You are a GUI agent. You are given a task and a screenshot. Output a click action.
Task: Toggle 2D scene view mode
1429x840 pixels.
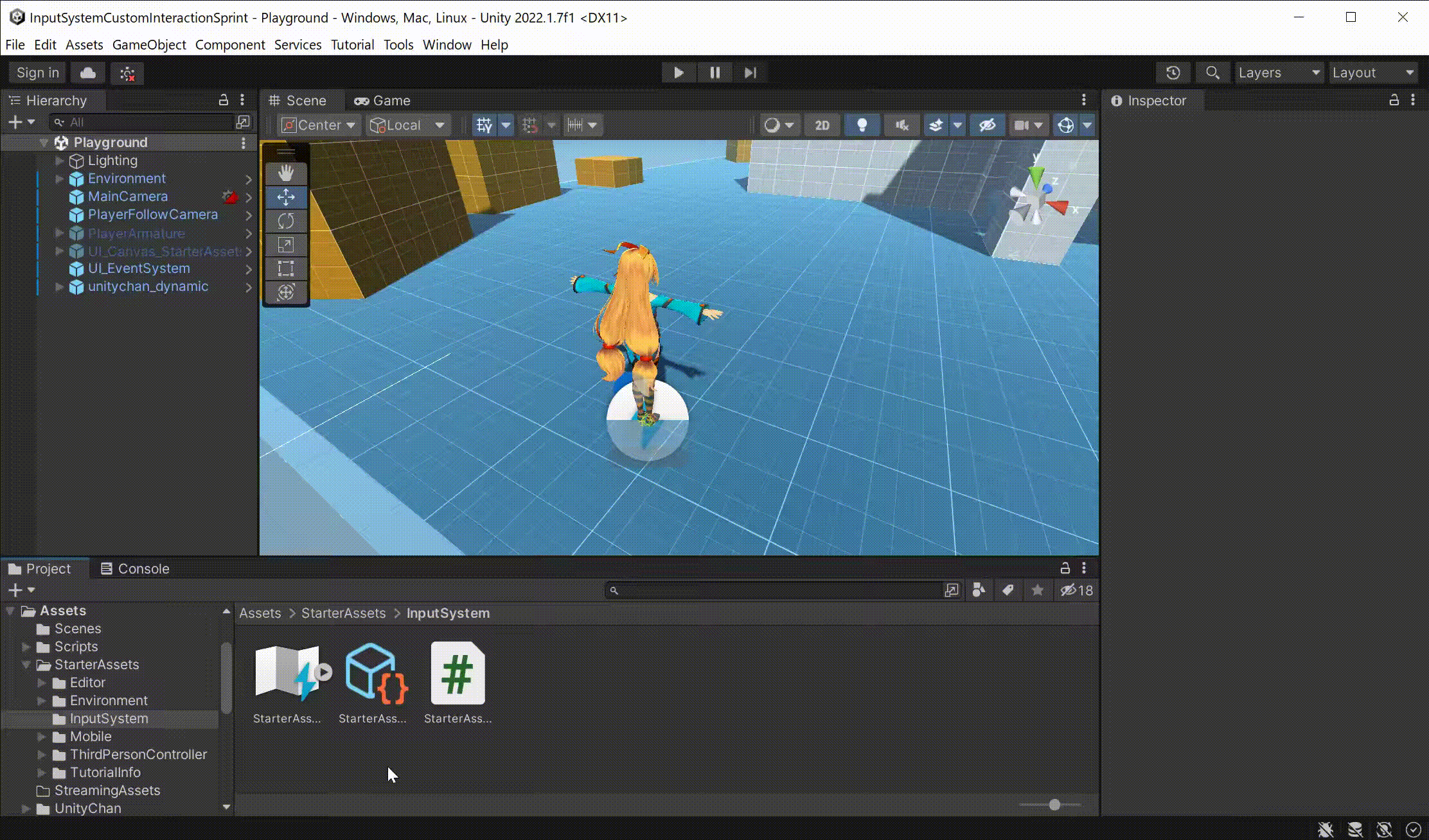pyautogui.click(x=822, y=125)
